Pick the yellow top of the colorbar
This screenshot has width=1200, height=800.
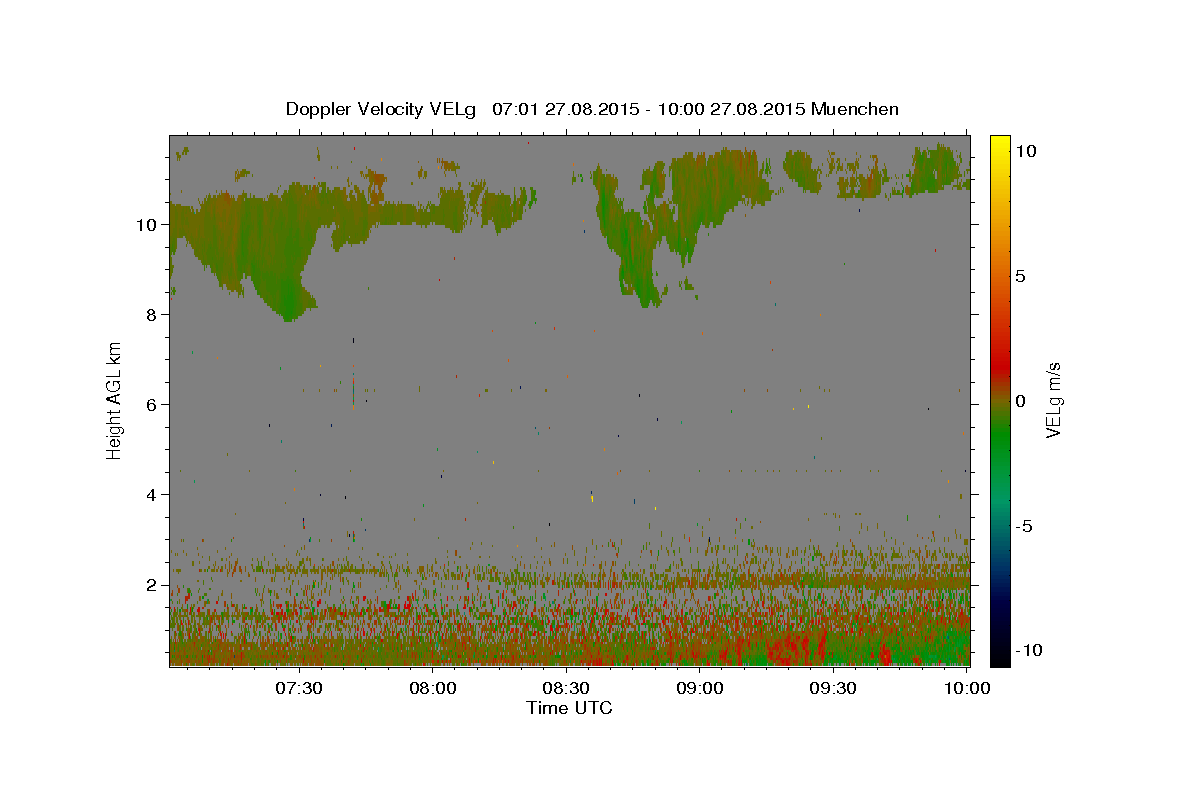[999, 145]
